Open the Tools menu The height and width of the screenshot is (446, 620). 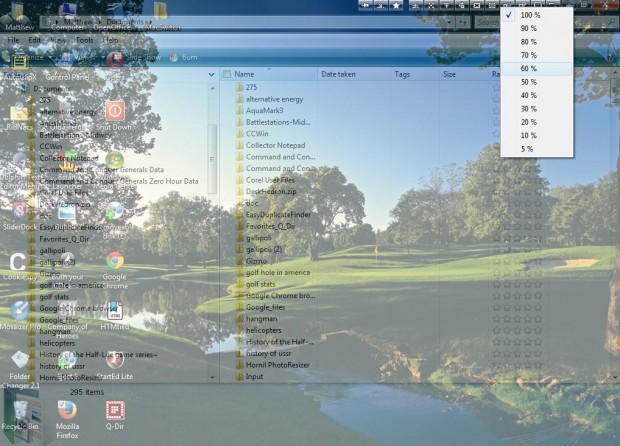click(x=84, y=40)
